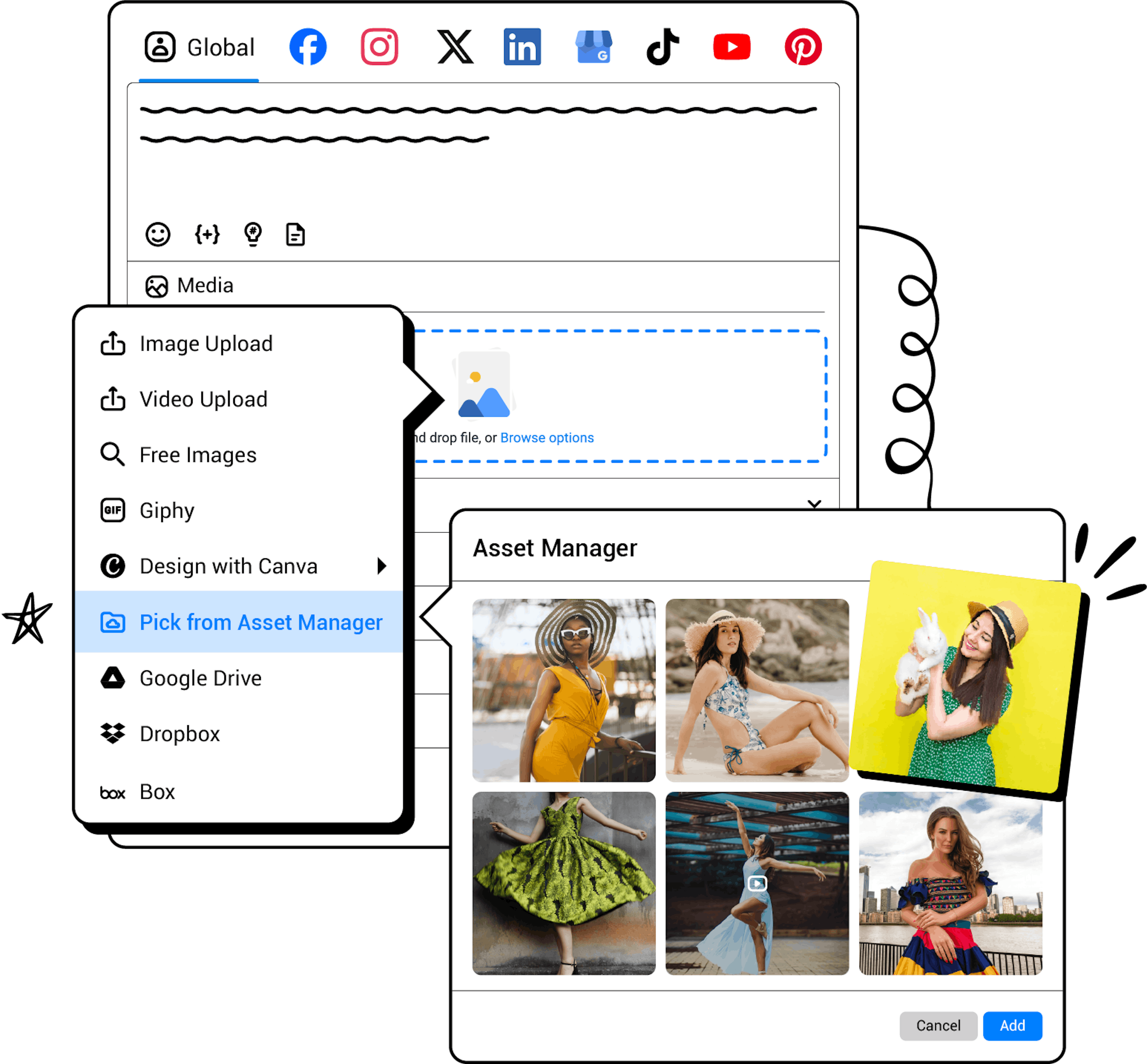1147x1064 pixels.
Task: Click the image placeholder in drop zone
Action: (x=484, y=384)
